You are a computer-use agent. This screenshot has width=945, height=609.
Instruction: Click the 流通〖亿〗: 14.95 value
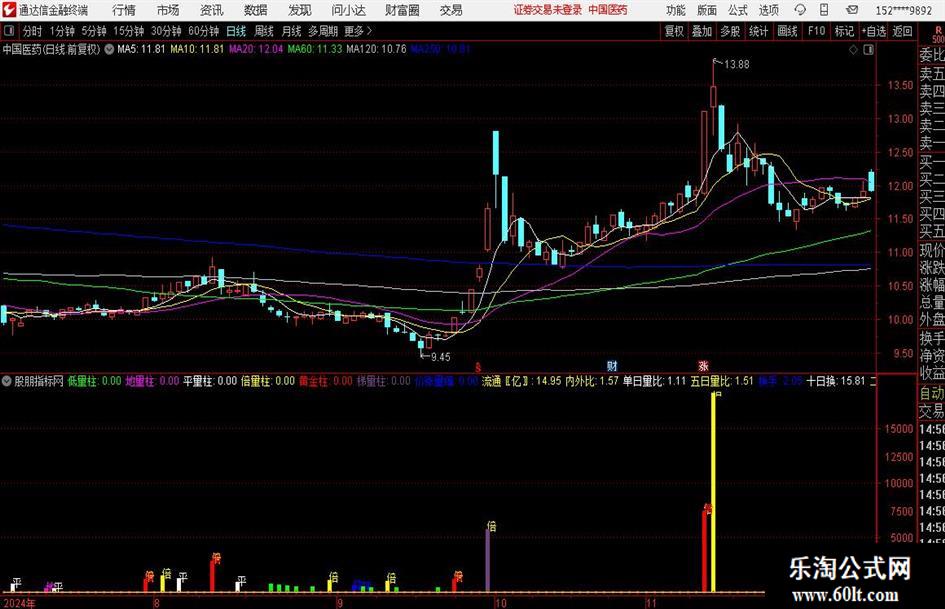tap(521, 381)
